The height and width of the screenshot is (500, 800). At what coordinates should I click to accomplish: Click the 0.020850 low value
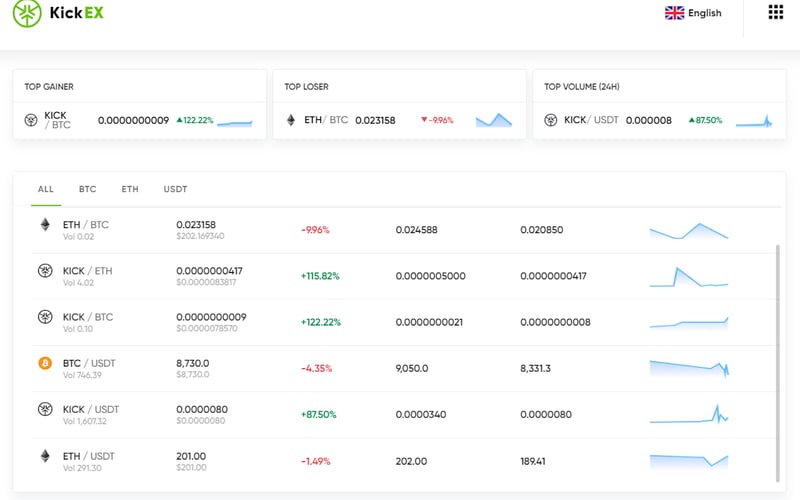(x=541, y=230)
